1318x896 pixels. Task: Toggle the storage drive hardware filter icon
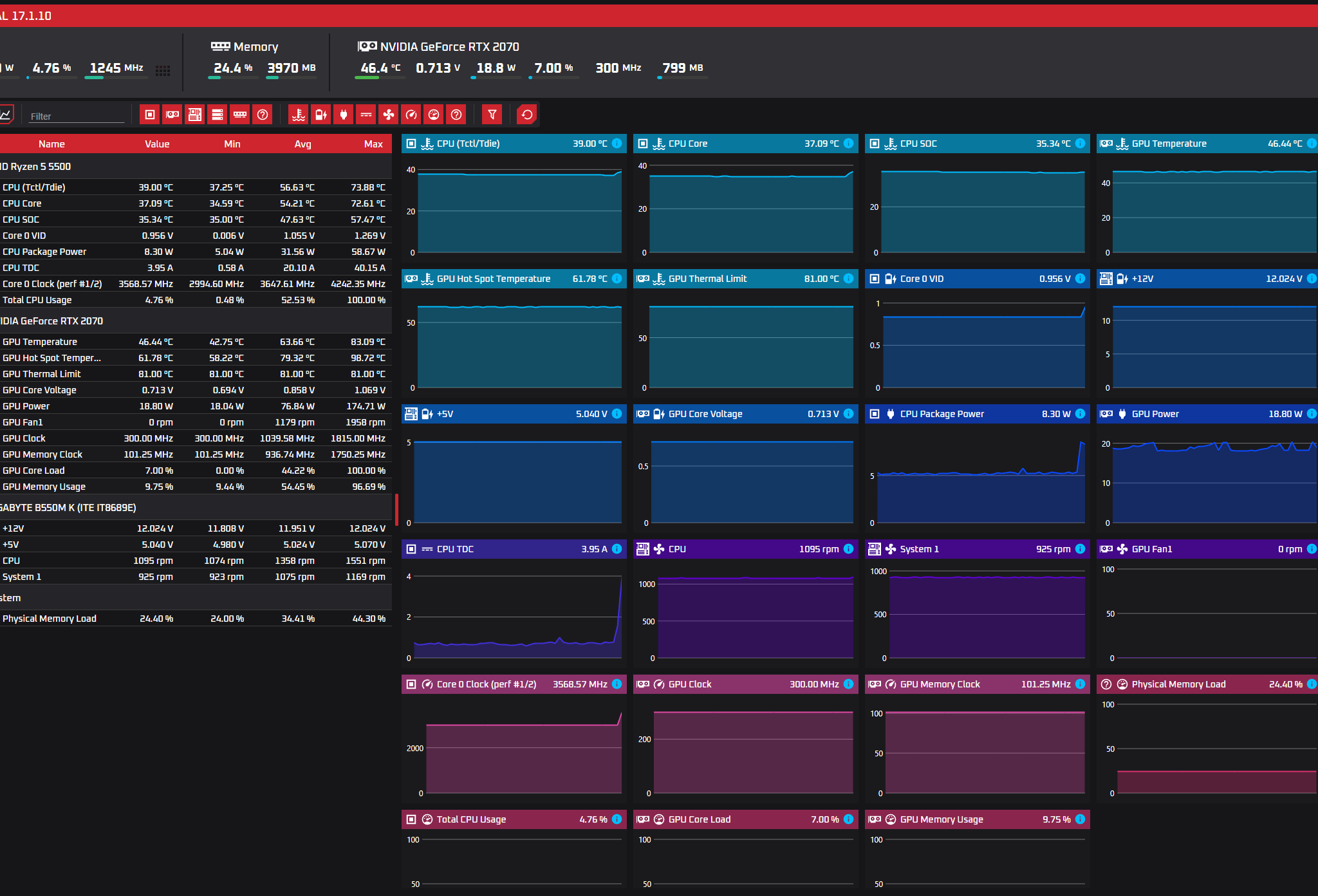(218, 115)
